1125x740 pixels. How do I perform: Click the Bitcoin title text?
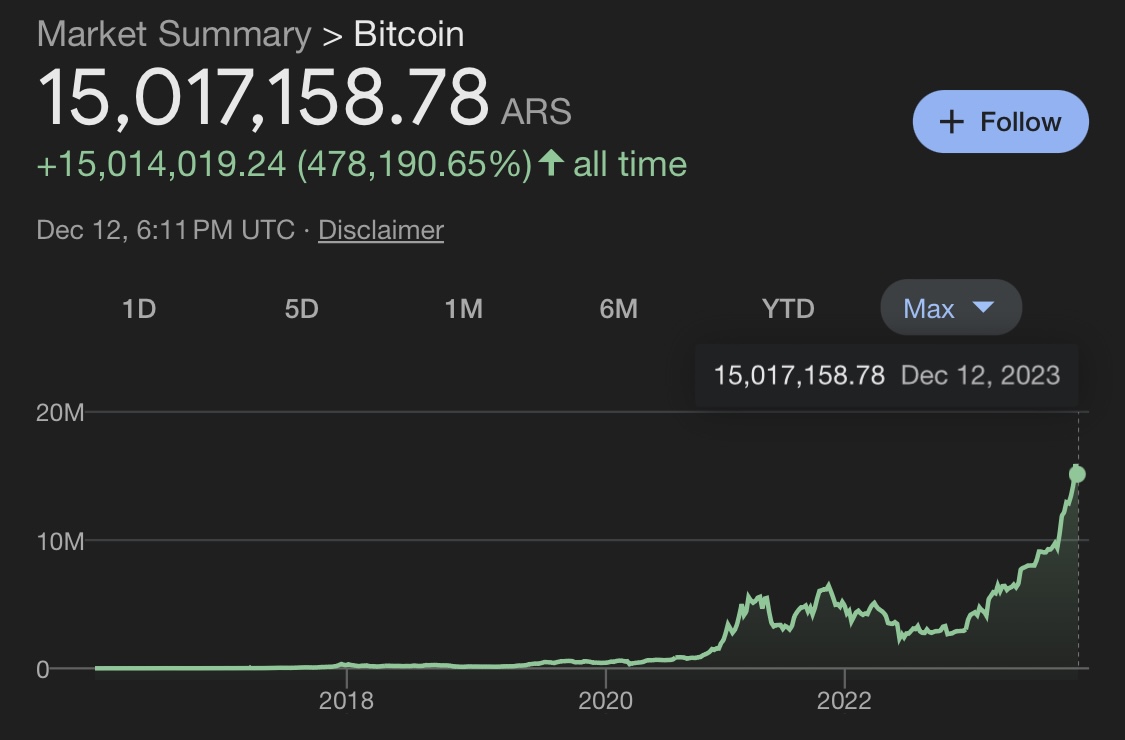409,34
